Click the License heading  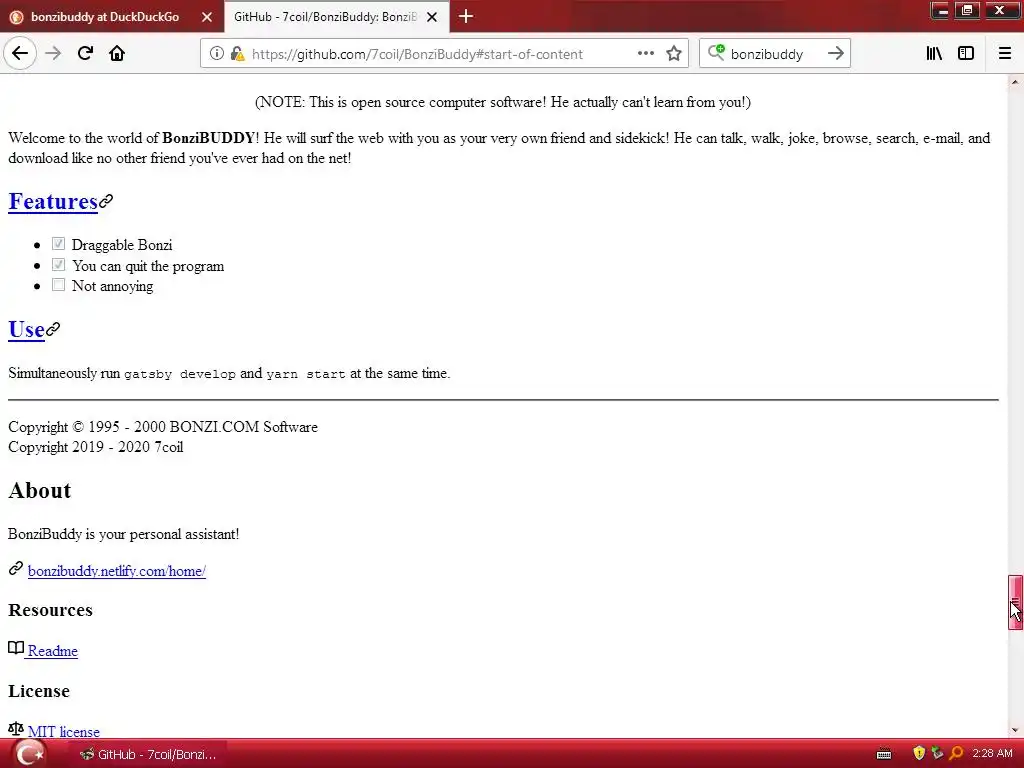click(x=39, y=691)
